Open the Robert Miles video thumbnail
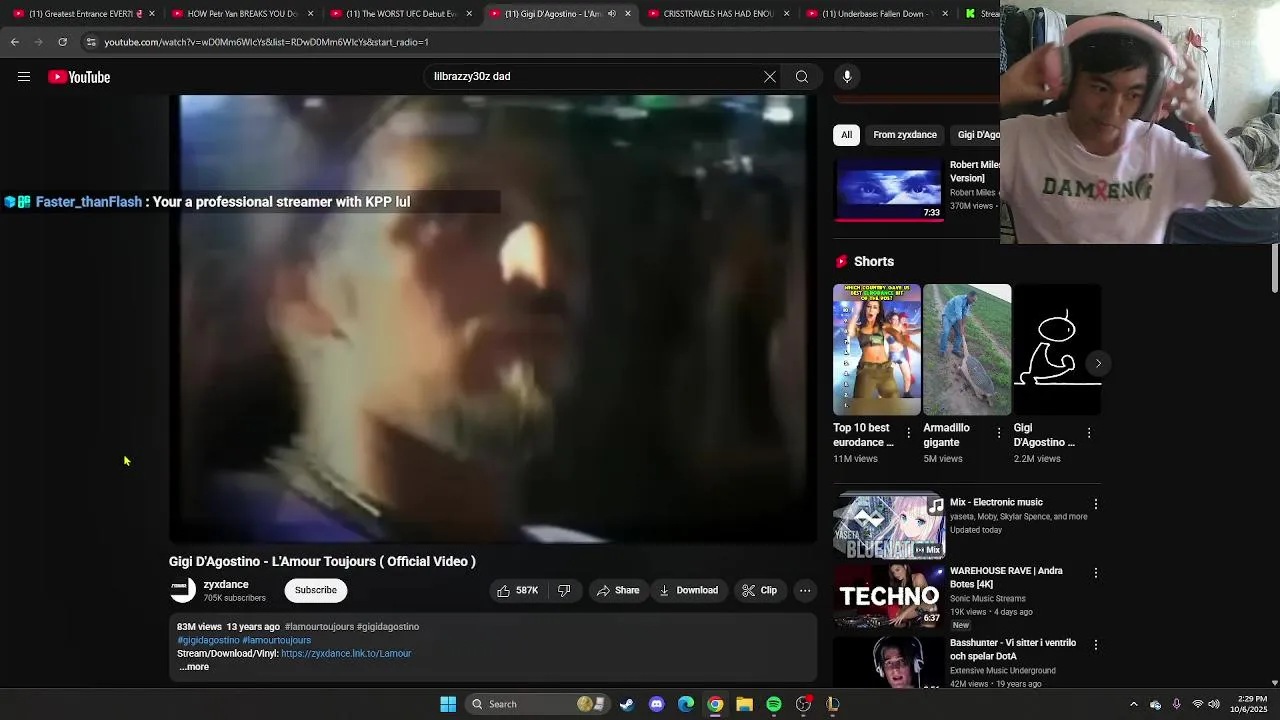Image resolution: width=1280 pixels, height=720 pixels. pyautogui.click(x=890, y=189)
